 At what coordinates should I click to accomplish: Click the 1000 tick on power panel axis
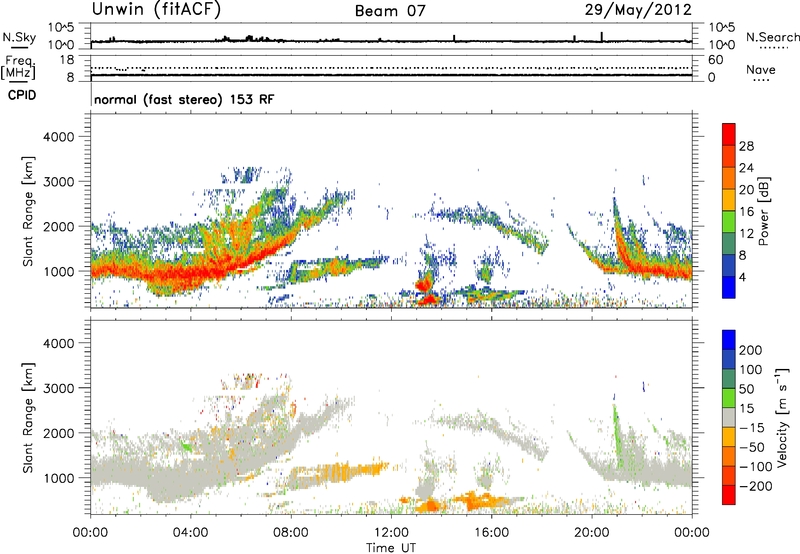(58, 271)
